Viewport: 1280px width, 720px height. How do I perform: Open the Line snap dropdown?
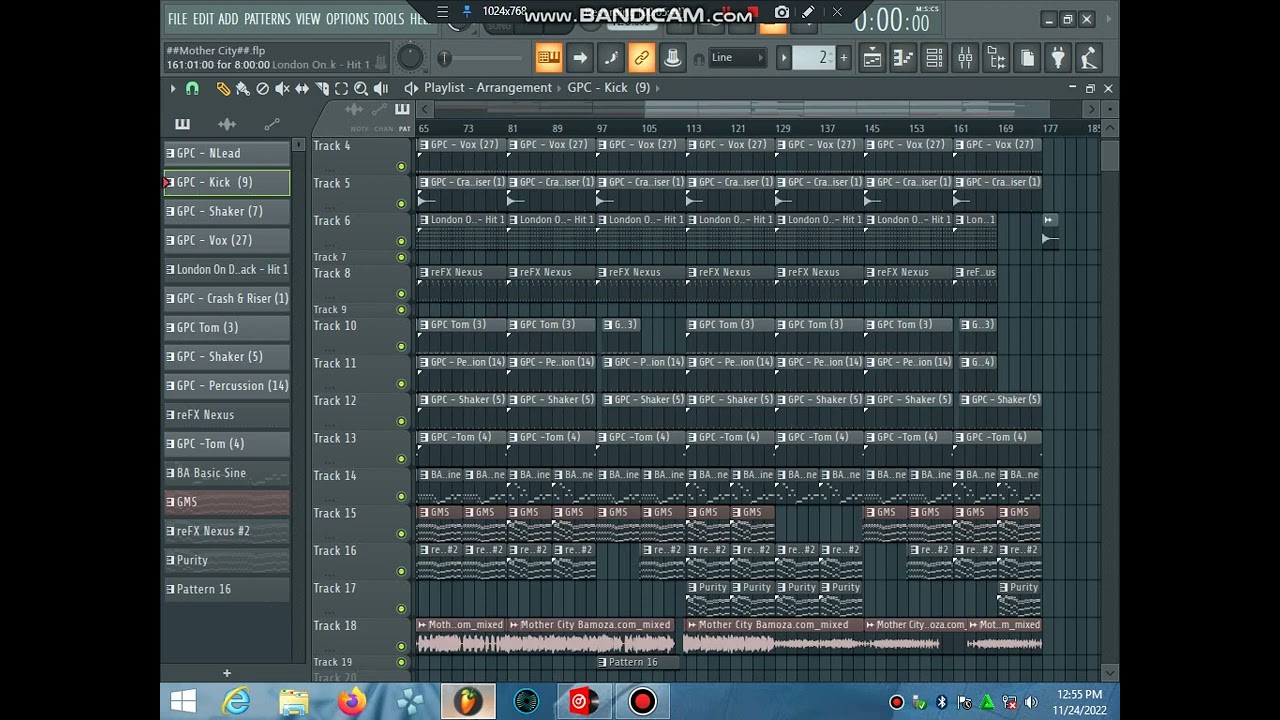click(738, 58)
